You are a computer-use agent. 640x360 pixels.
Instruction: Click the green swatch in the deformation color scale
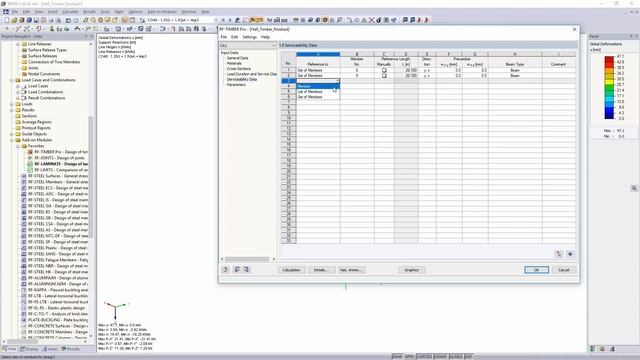pos(609,87)
